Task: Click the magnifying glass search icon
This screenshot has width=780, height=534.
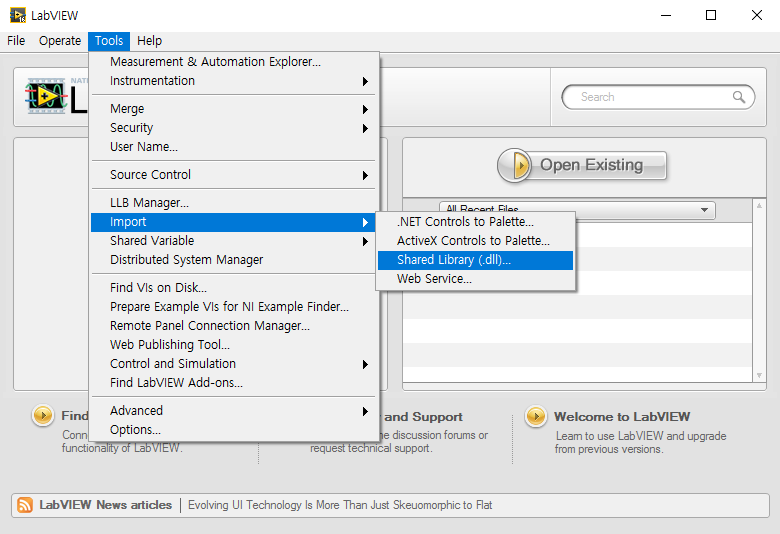Action: point(740,97)
